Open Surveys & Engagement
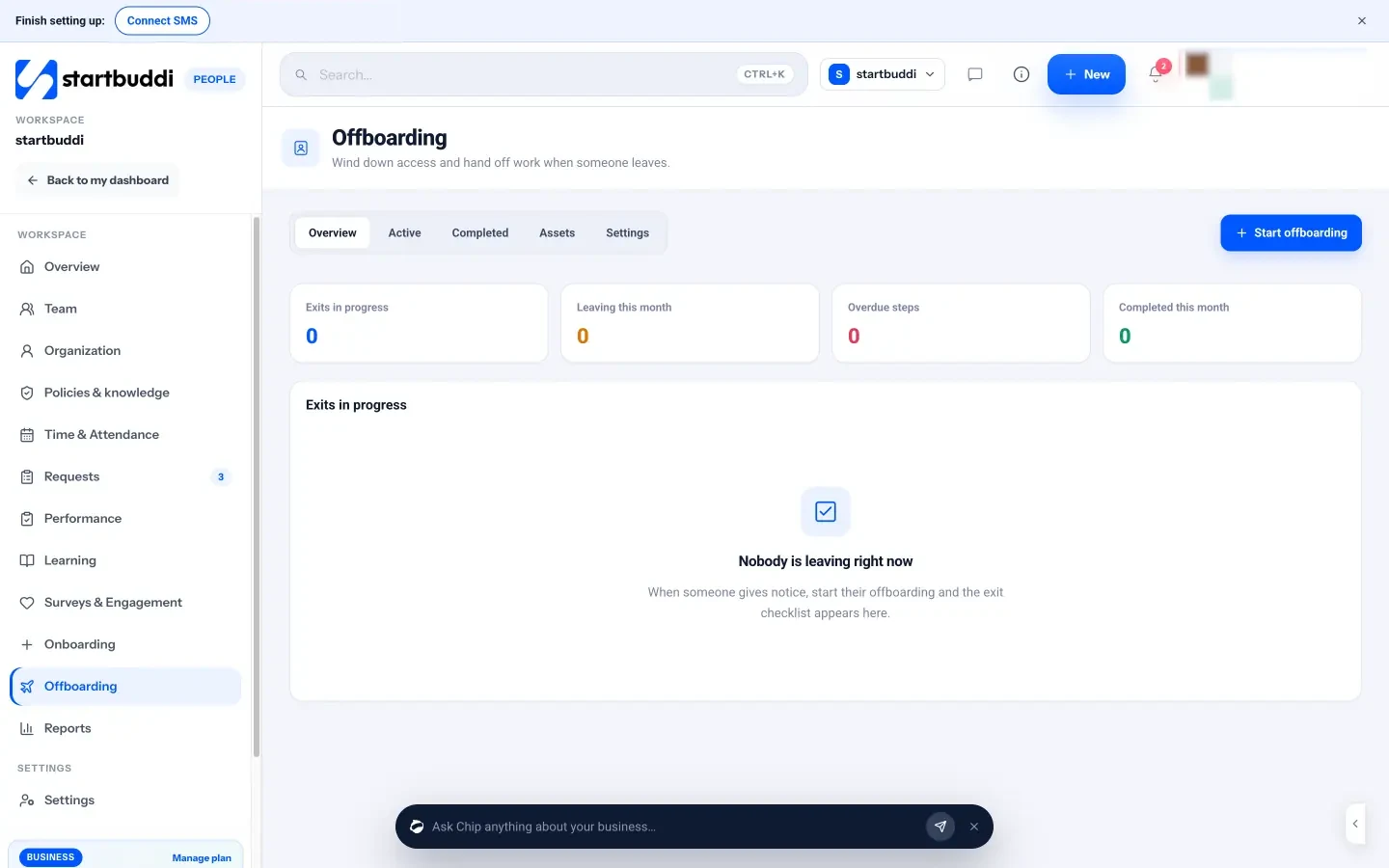Image resolution: width=1389 pixels, height=868 pixels. [125, 603]
